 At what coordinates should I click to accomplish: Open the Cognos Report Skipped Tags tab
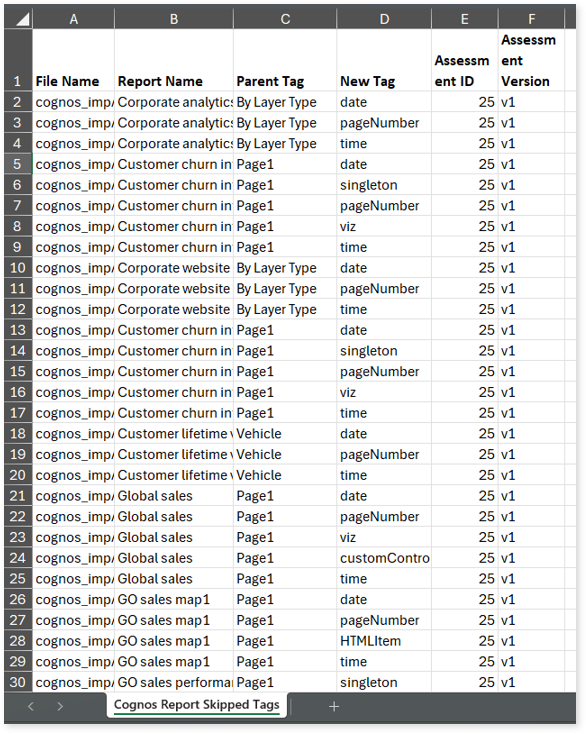pyautogui.click(x=197, y=705)
